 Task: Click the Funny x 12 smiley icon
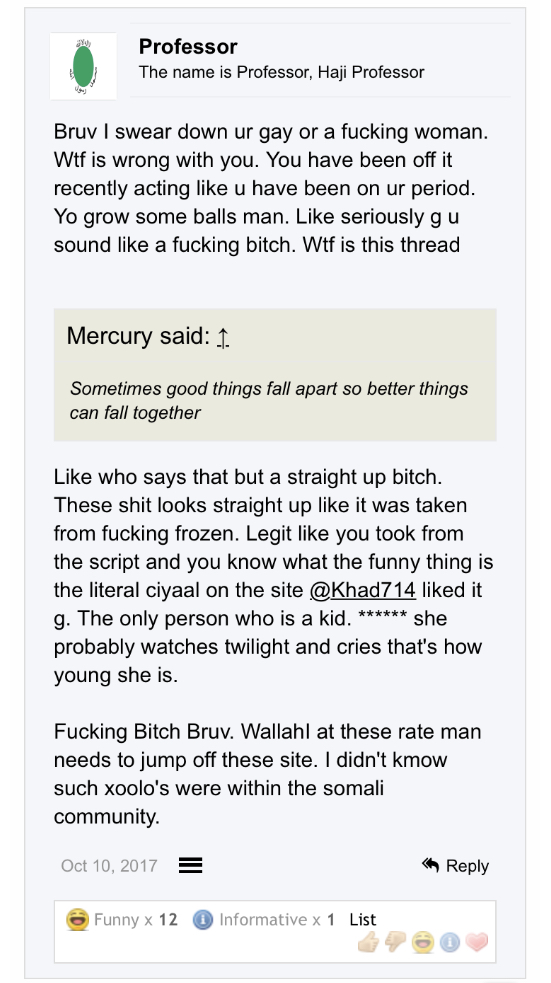tap(77, 920)
